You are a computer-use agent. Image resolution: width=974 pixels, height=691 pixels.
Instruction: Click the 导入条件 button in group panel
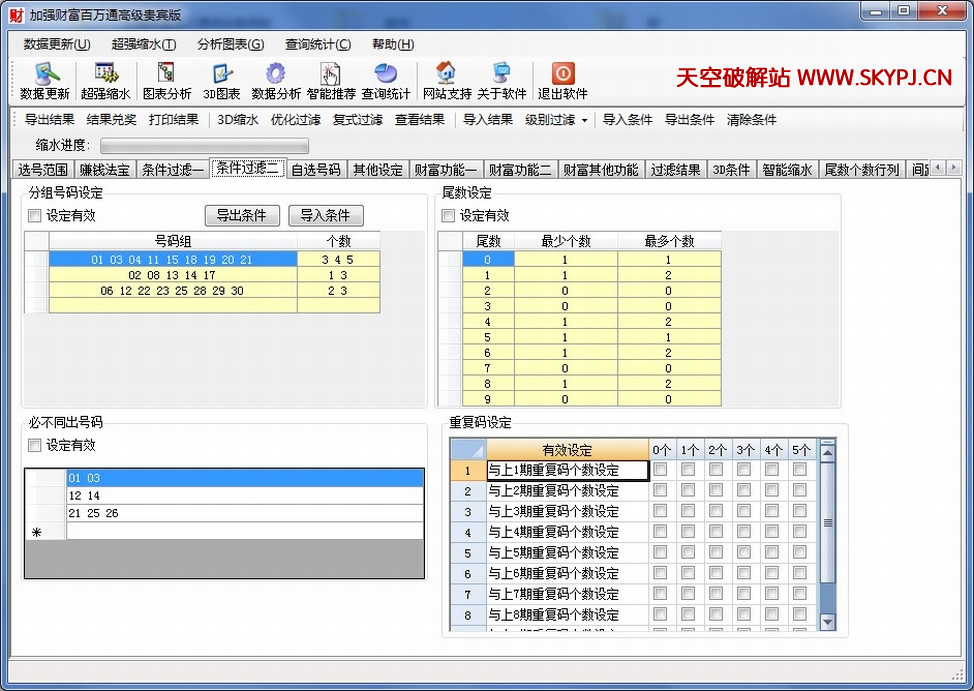click(x=326, y=216)
